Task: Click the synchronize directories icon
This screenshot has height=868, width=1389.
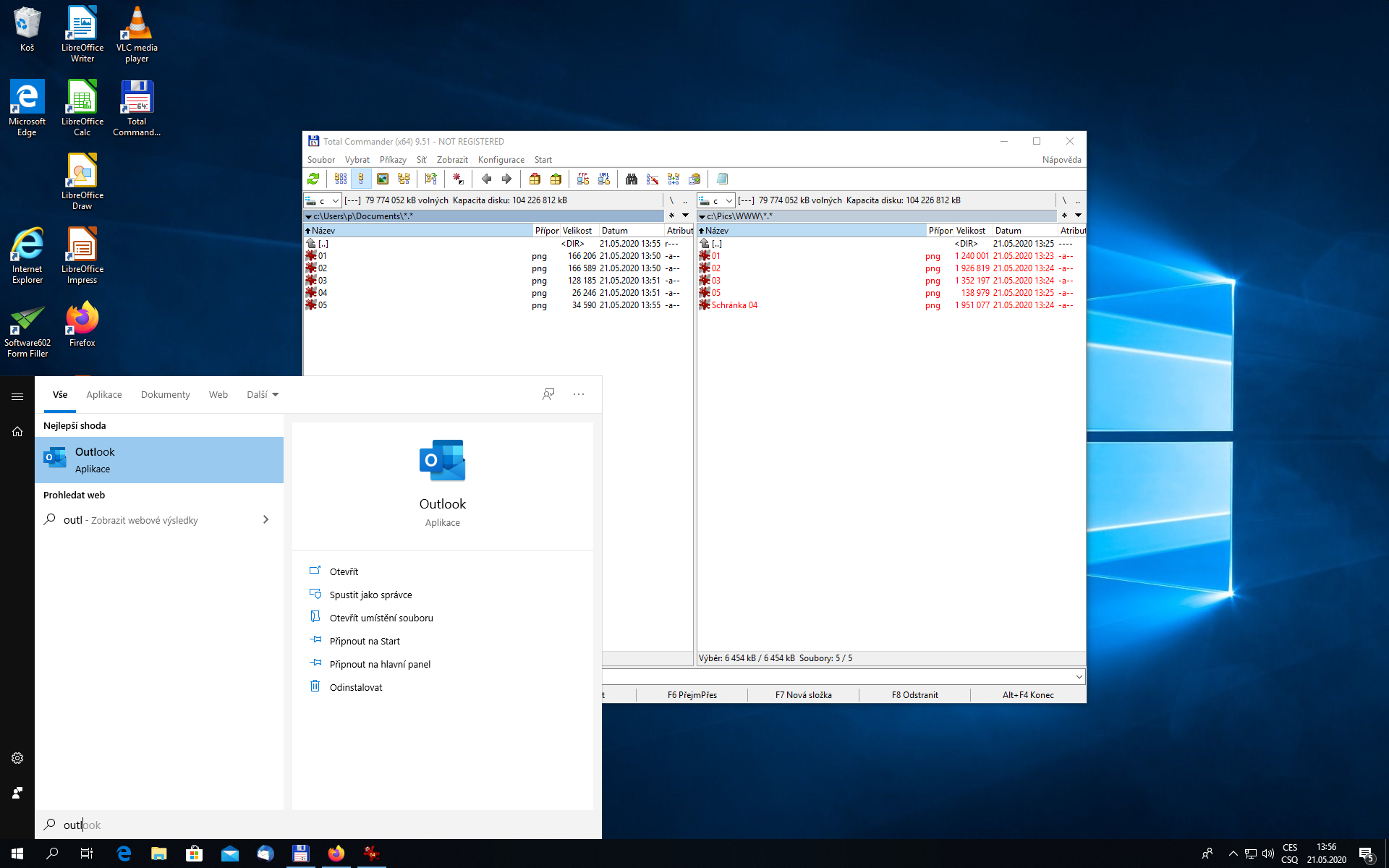Action: [674, 179]
